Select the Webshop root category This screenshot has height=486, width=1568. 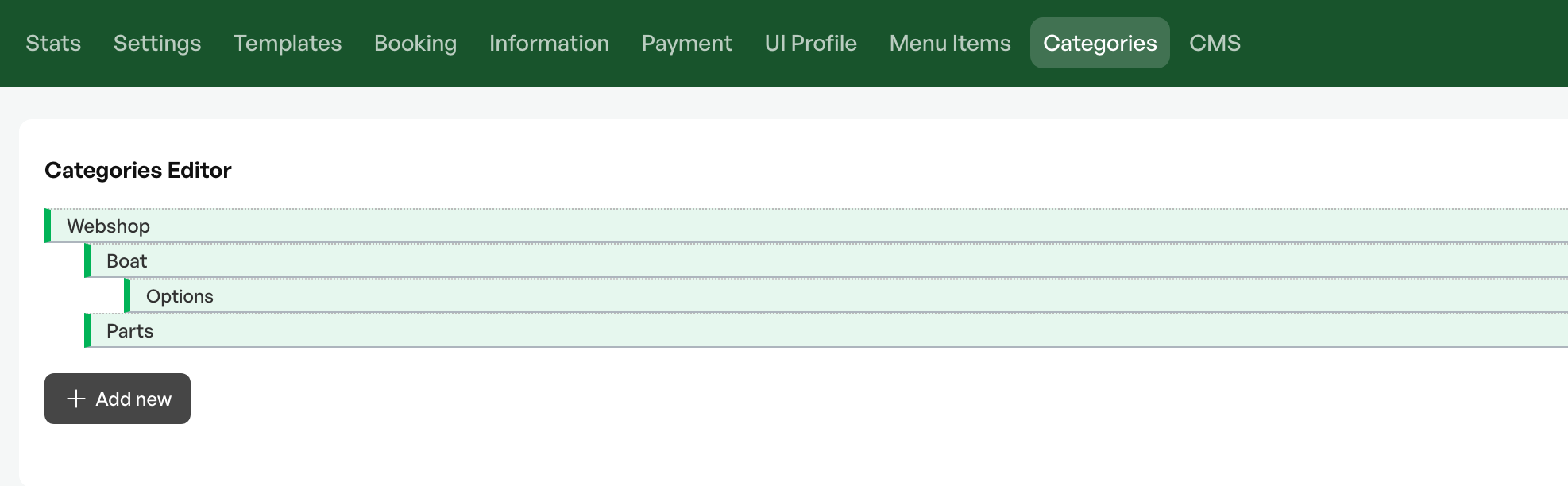tap(806, 226)
